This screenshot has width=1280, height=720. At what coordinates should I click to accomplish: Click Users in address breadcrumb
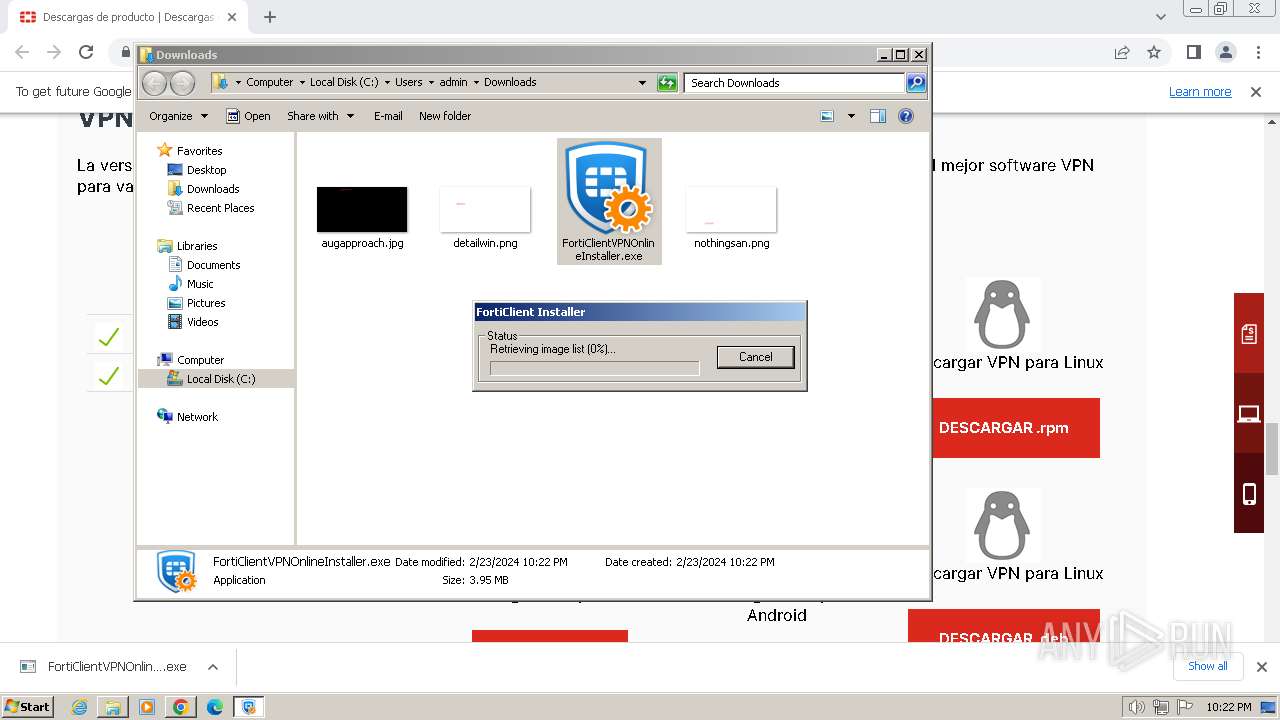click(408, 82)
